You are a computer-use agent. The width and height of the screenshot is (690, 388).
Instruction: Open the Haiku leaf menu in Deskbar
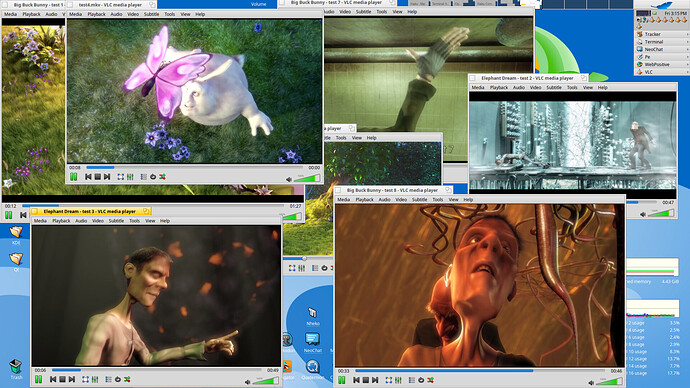pos(661,4)
